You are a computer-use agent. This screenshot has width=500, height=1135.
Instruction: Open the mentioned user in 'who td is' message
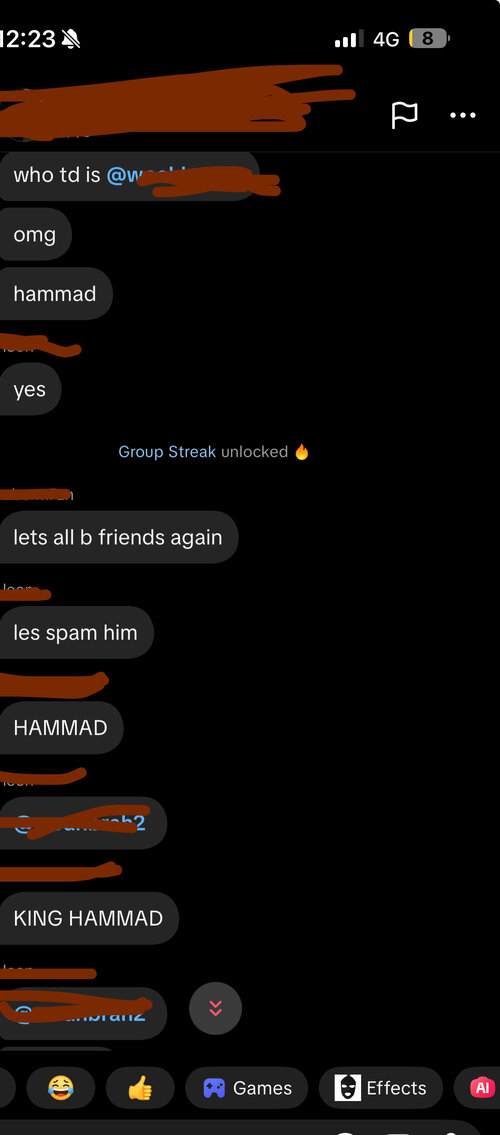click(x=192, y=174)
